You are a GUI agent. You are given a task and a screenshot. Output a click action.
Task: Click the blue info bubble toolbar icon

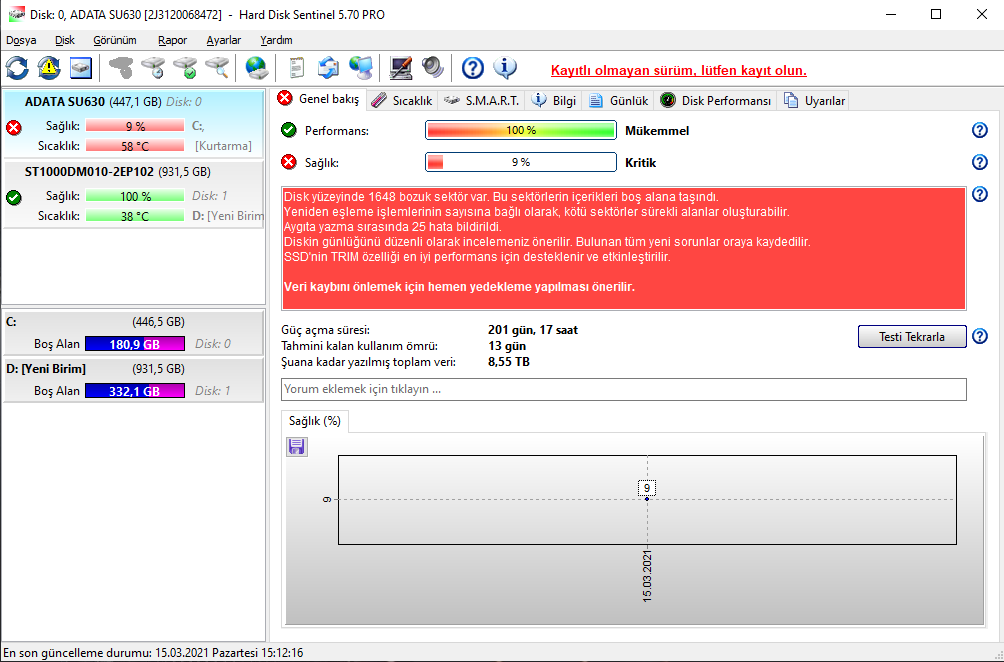[505, 68]
